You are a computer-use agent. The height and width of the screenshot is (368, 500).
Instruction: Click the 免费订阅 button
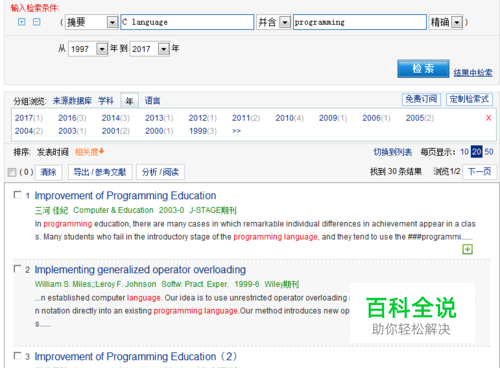(x=421, y=99)
